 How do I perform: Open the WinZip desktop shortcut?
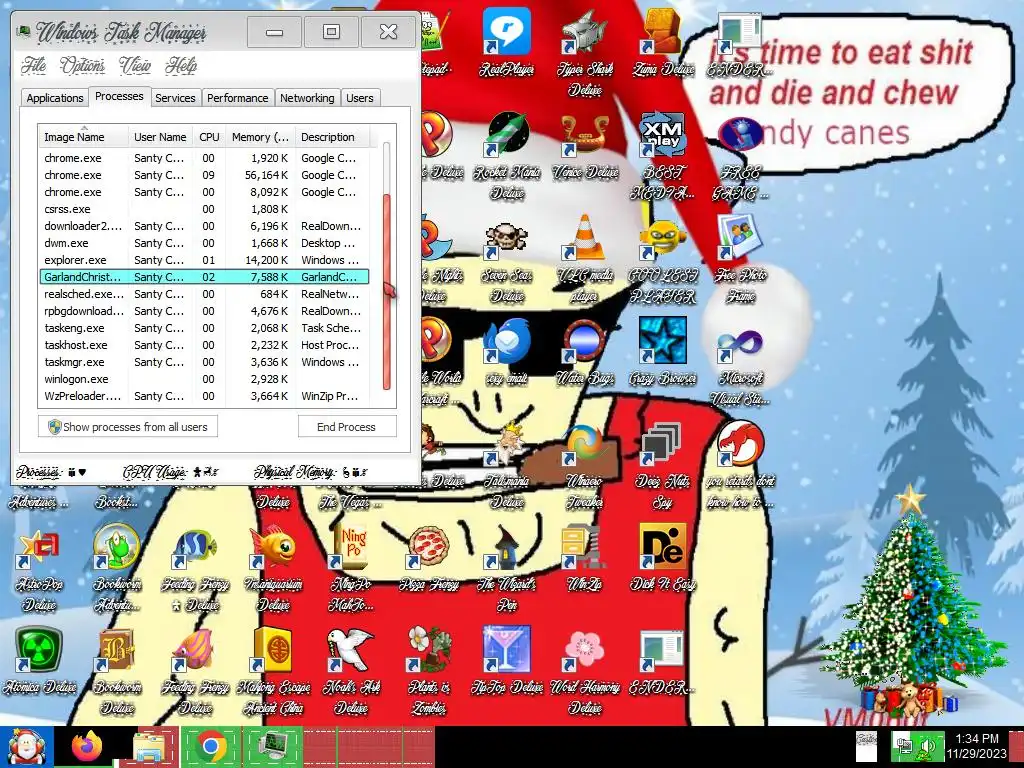584,558
